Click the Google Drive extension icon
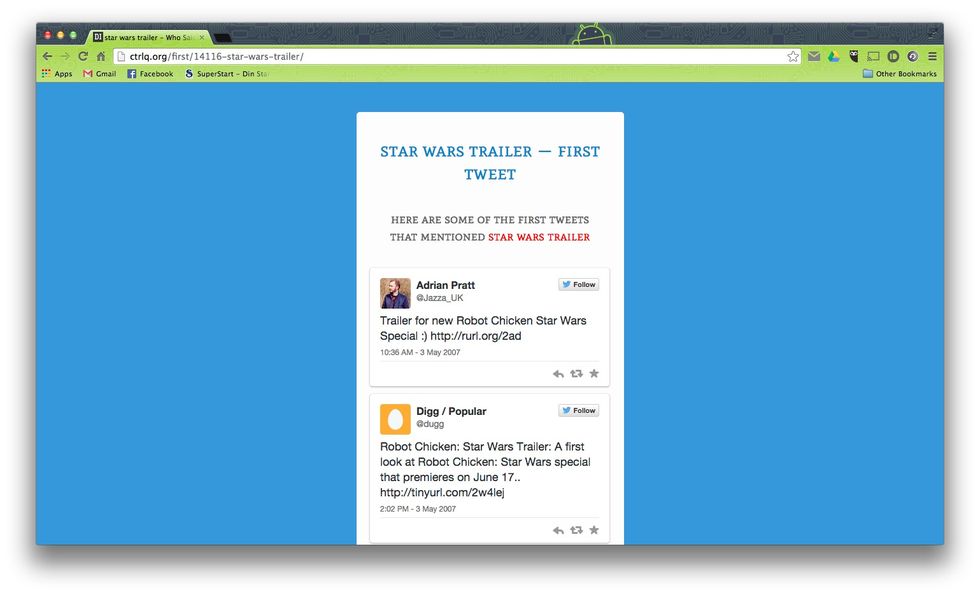The width and height of the screenshot is (980, 595). [833, 56]
